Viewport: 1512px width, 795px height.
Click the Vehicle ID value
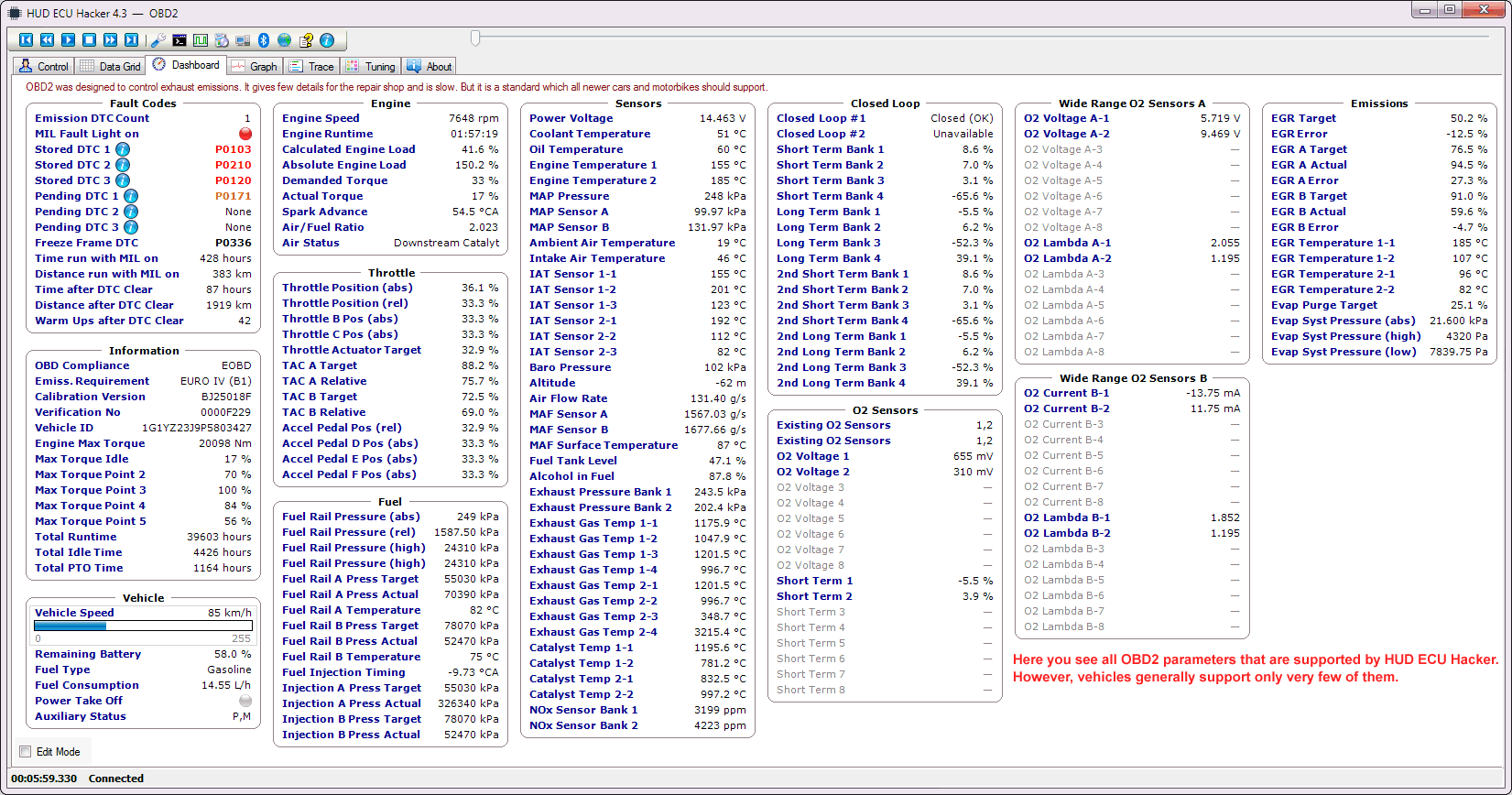pos(196,428)
